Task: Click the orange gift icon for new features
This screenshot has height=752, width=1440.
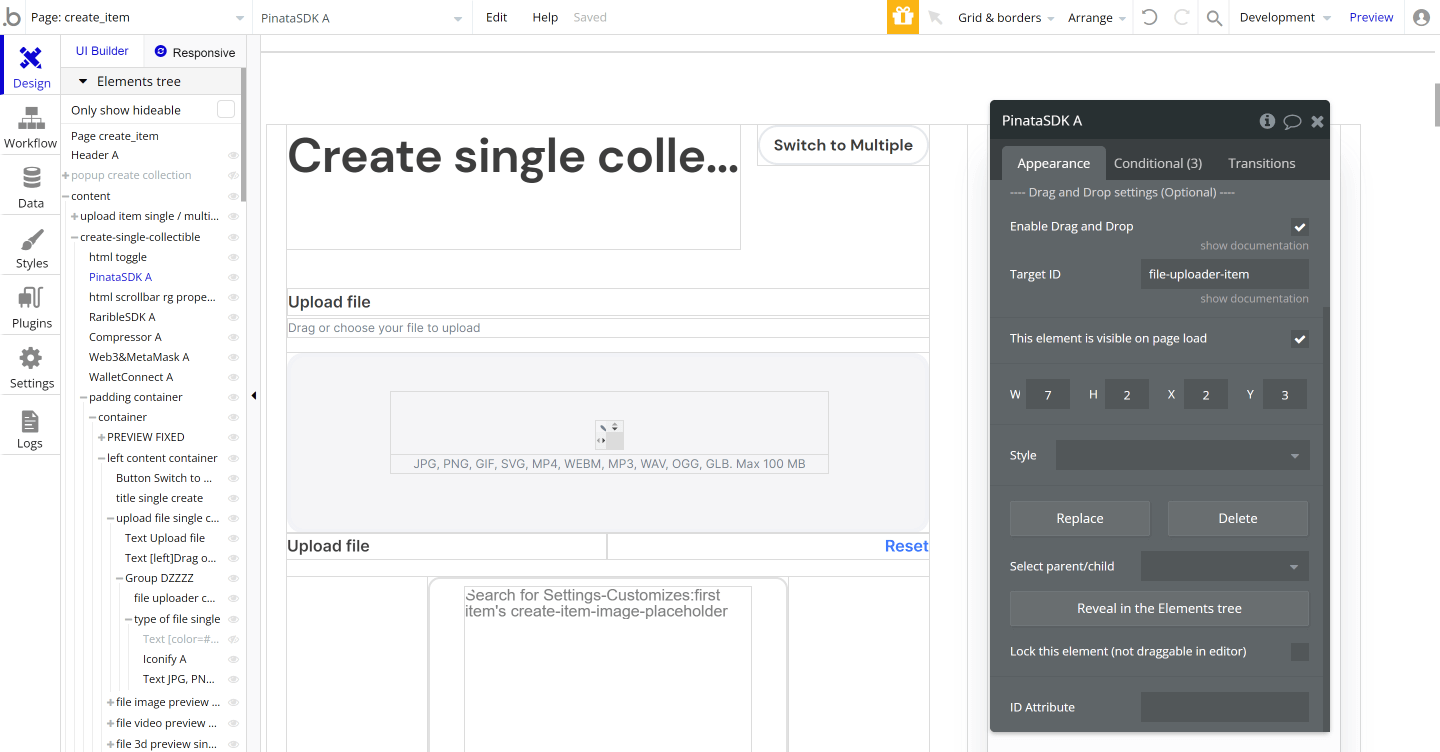Action: pyautogui.click(x=902, y=17)
